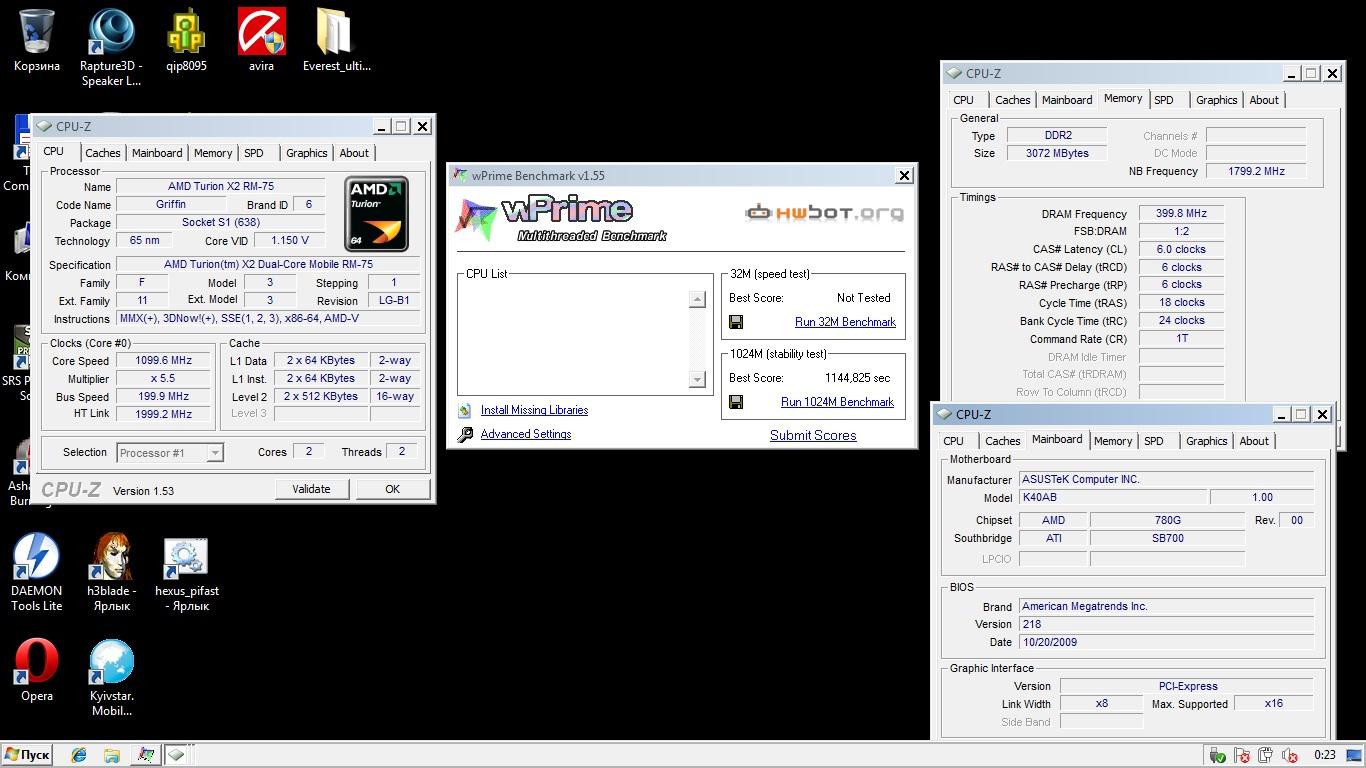Open hwbot.org logo in wPrime
This screenshot has height=768, width=1366.
tap(825, 212)
